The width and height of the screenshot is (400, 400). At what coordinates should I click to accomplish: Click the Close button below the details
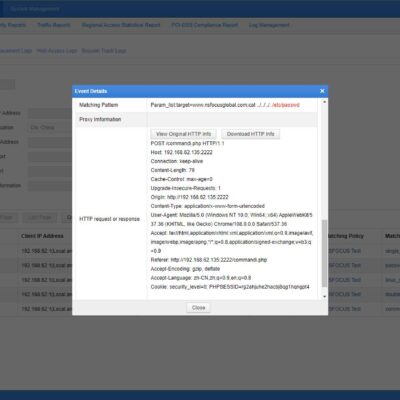coord(198,308)
